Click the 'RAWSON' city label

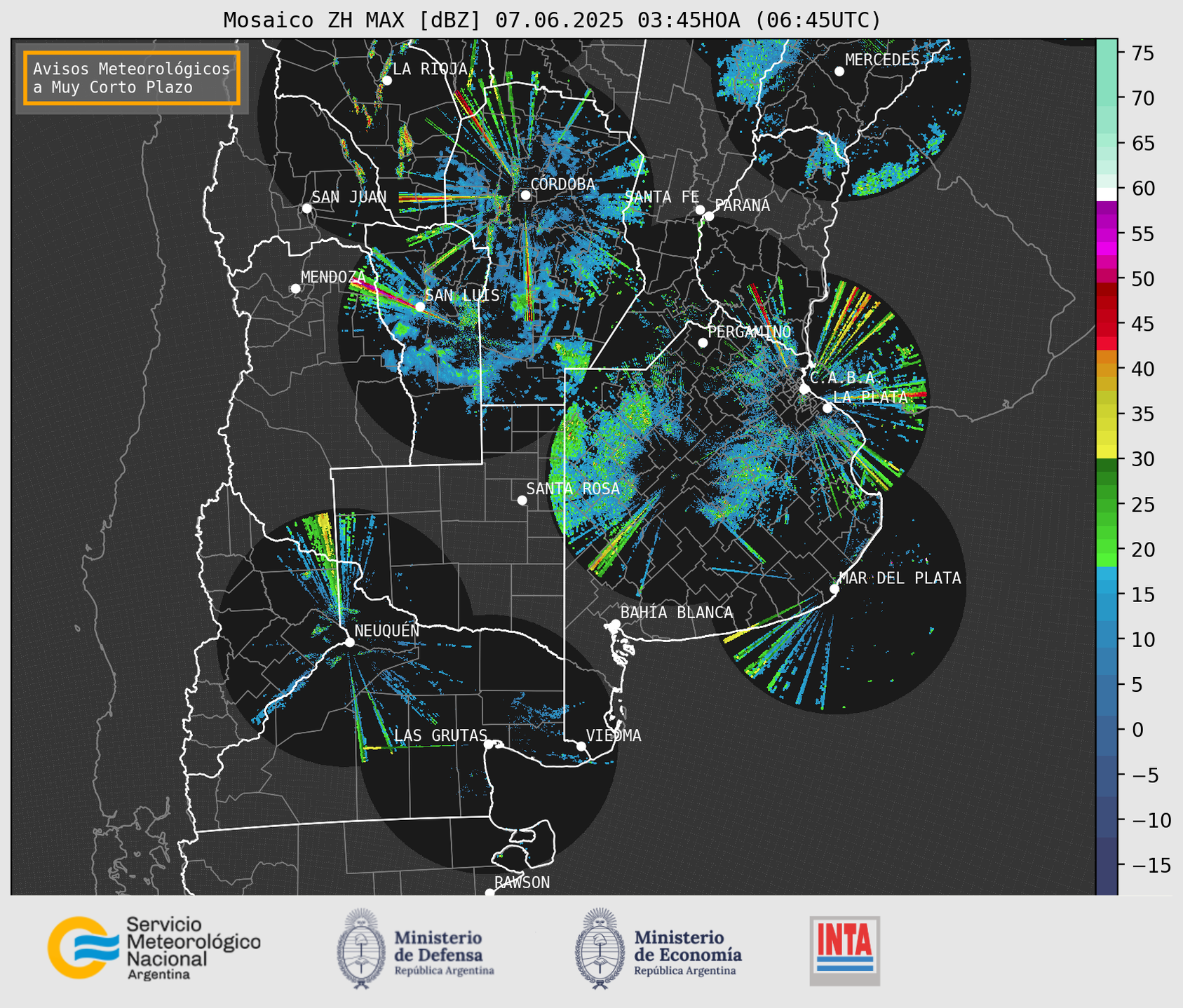click(522, 883)
